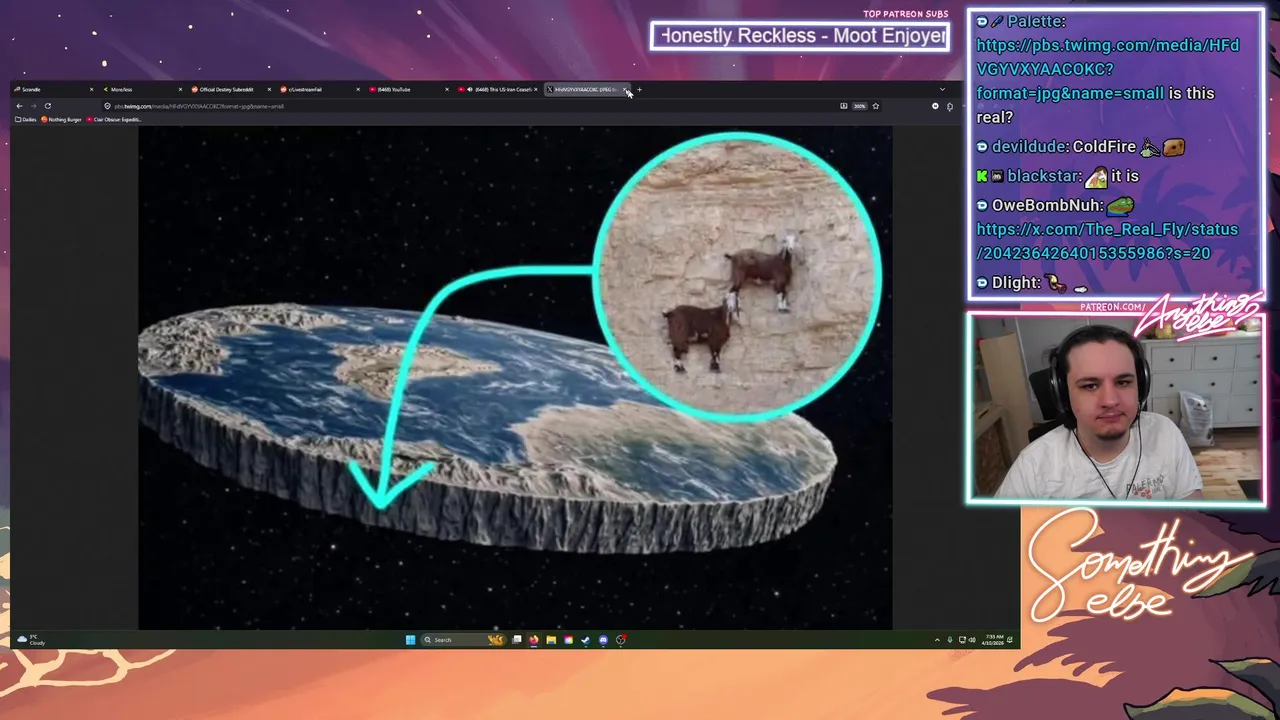Open the This US-Iran Ceasefire YouTube tab
The image size is (1280, 720).
(x=496, y=90)
